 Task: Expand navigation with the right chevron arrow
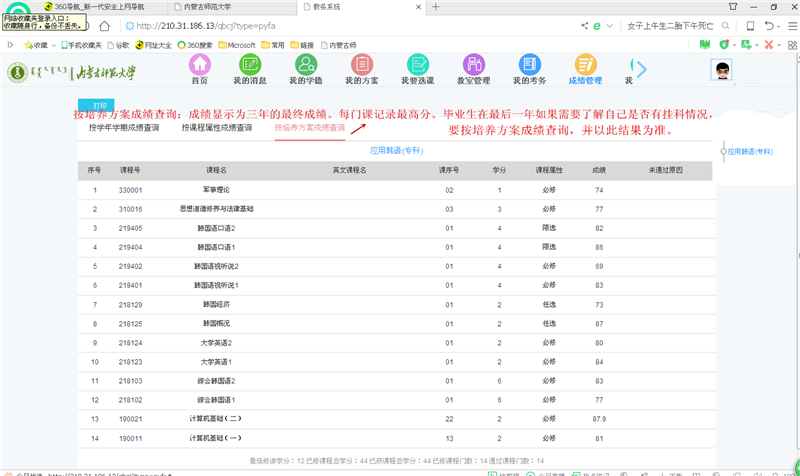pyautogui.click(x=642, y=68)
